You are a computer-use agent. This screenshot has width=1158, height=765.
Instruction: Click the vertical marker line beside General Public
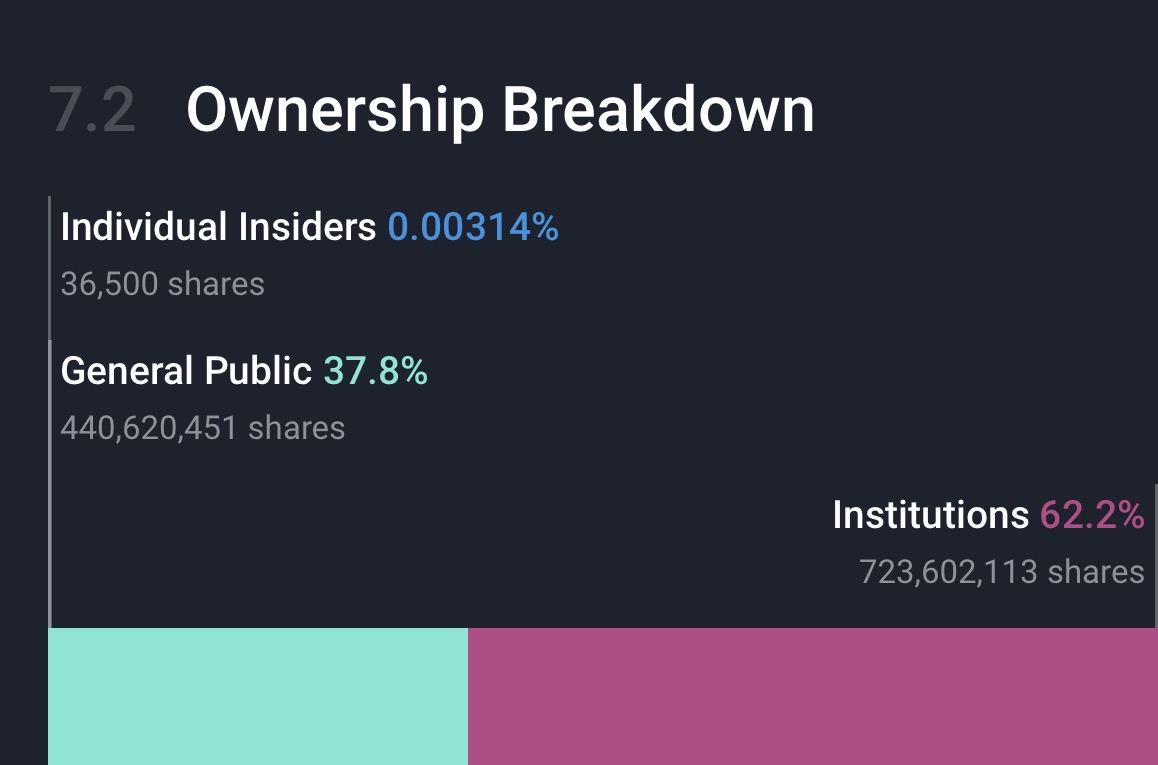[x=50, y=480]
